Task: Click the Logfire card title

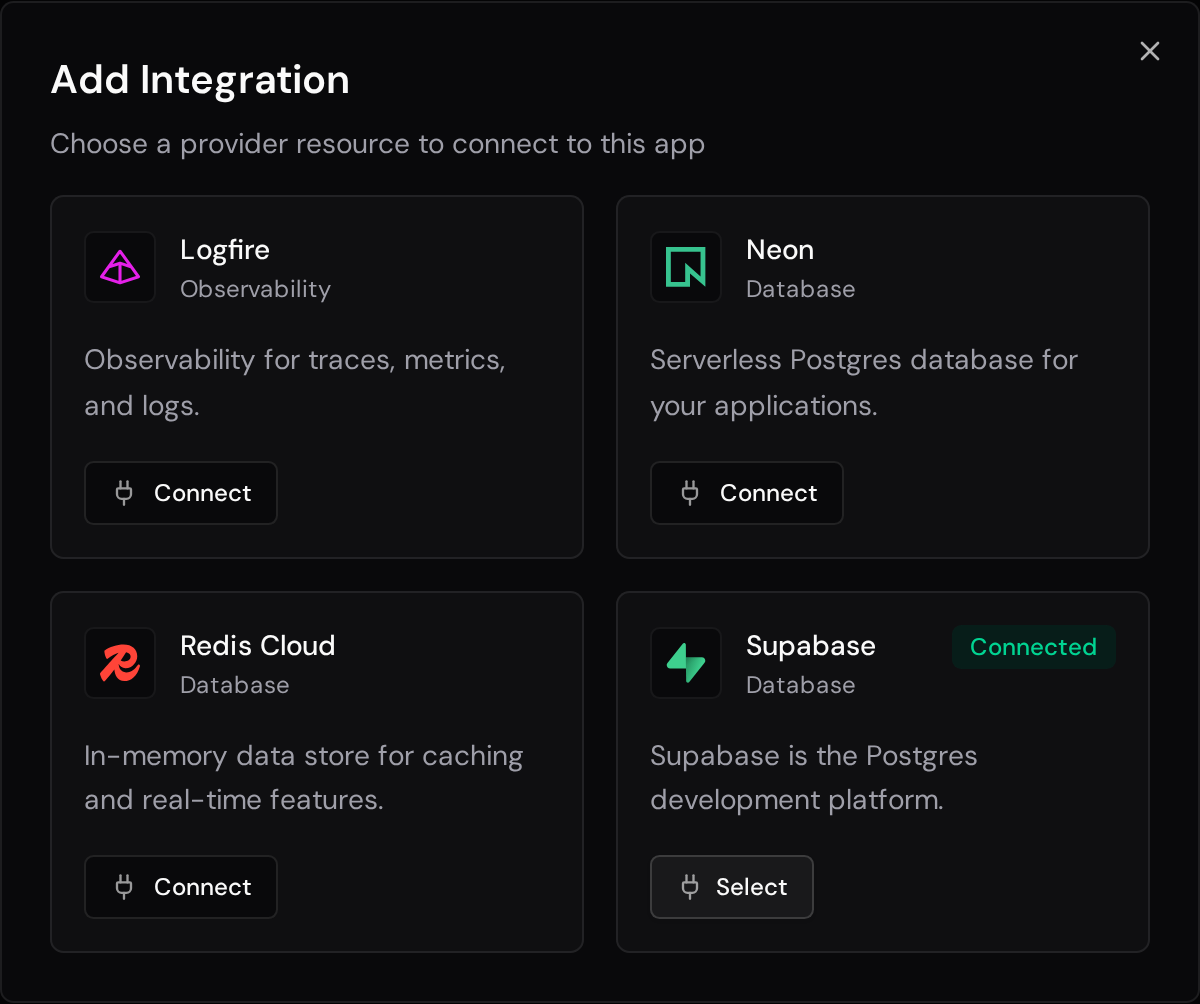Action: [225, 250]
